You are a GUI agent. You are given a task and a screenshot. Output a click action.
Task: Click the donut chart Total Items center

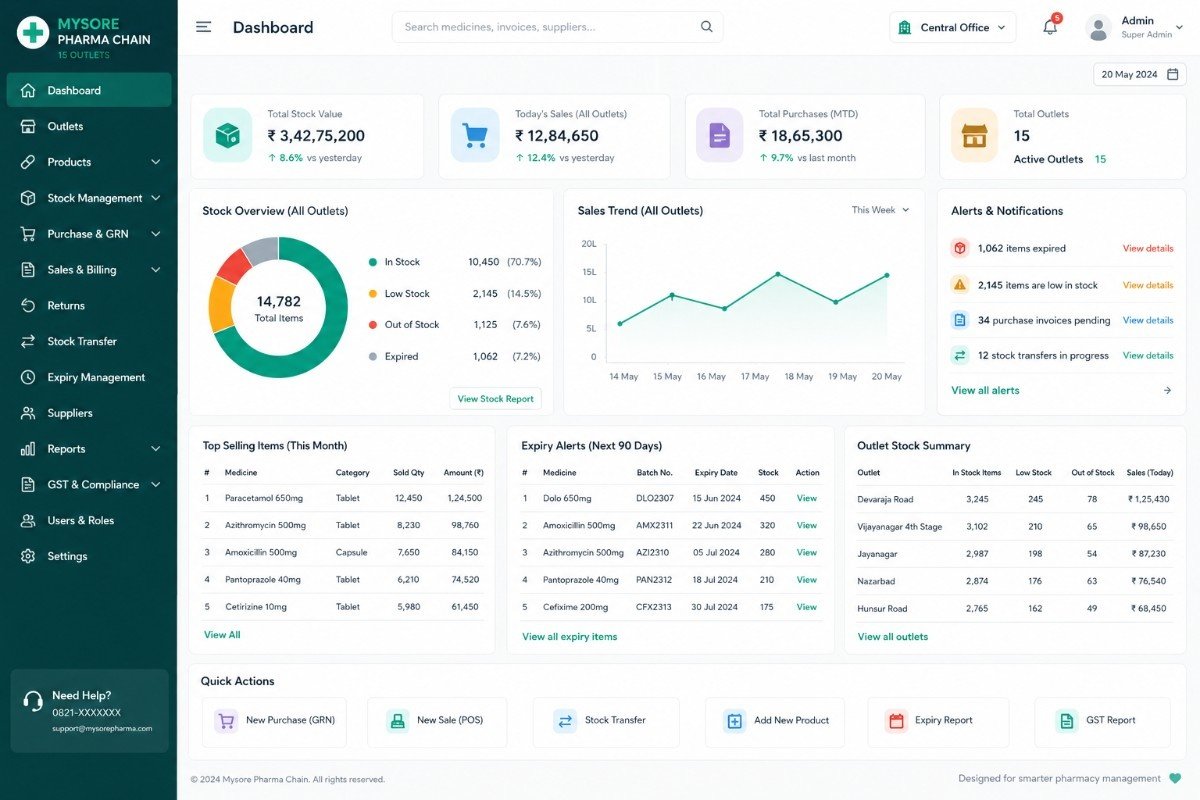[278, 307]
